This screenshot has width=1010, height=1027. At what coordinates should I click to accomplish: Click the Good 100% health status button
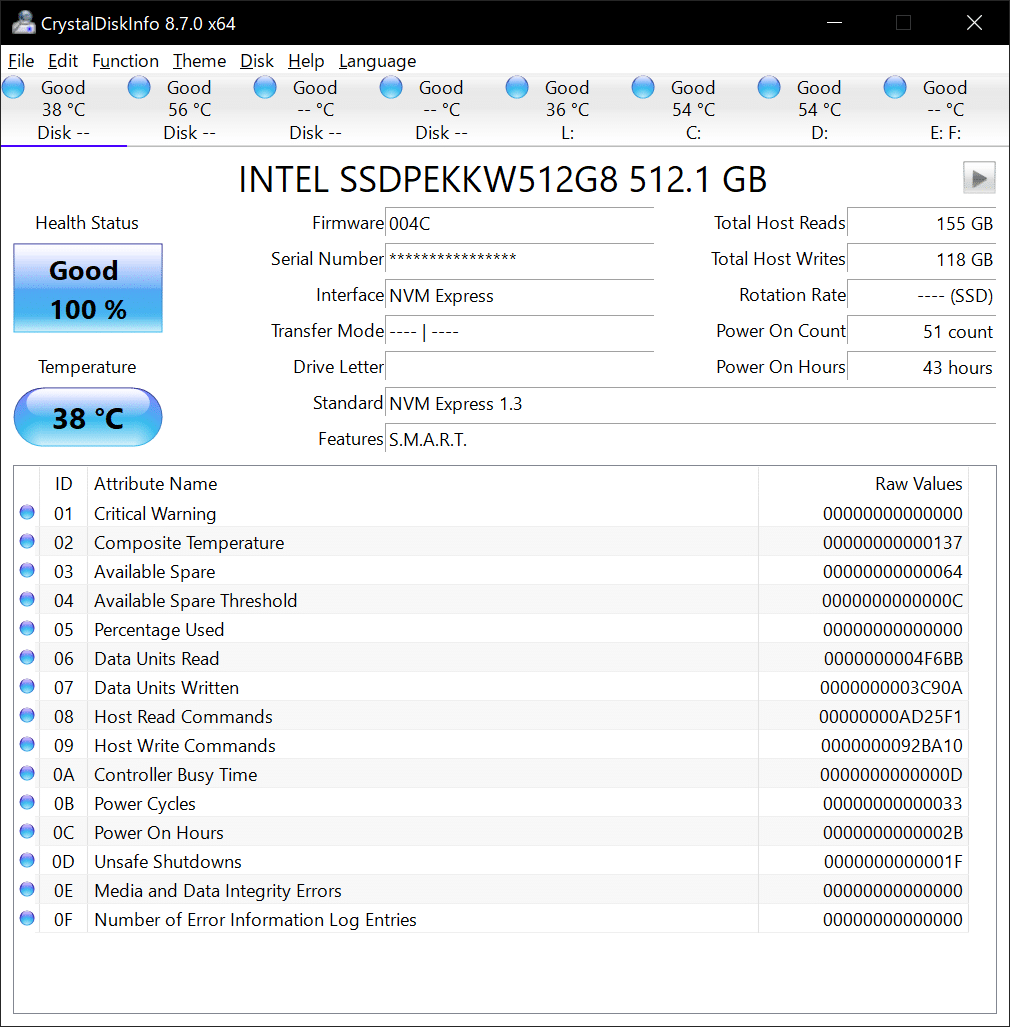click(x=87, y=288)
